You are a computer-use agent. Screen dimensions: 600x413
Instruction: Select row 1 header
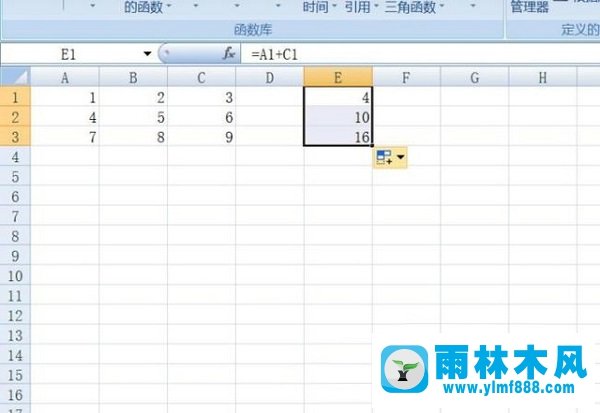coord(15,97)
